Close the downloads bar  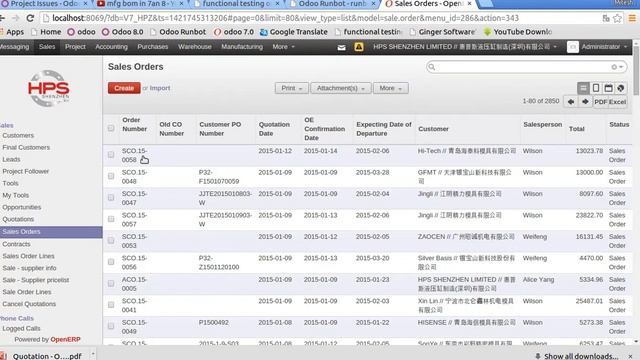631,356
